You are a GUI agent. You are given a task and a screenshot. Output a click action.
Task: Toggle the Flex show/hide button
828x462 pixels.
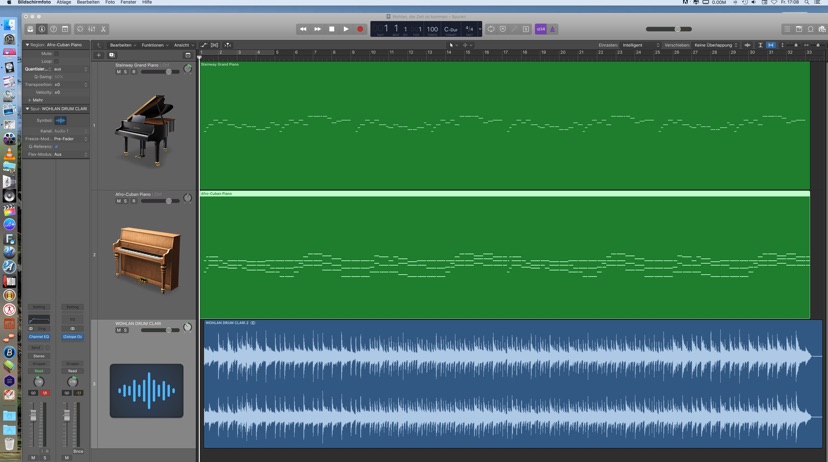tap(214, 45)
